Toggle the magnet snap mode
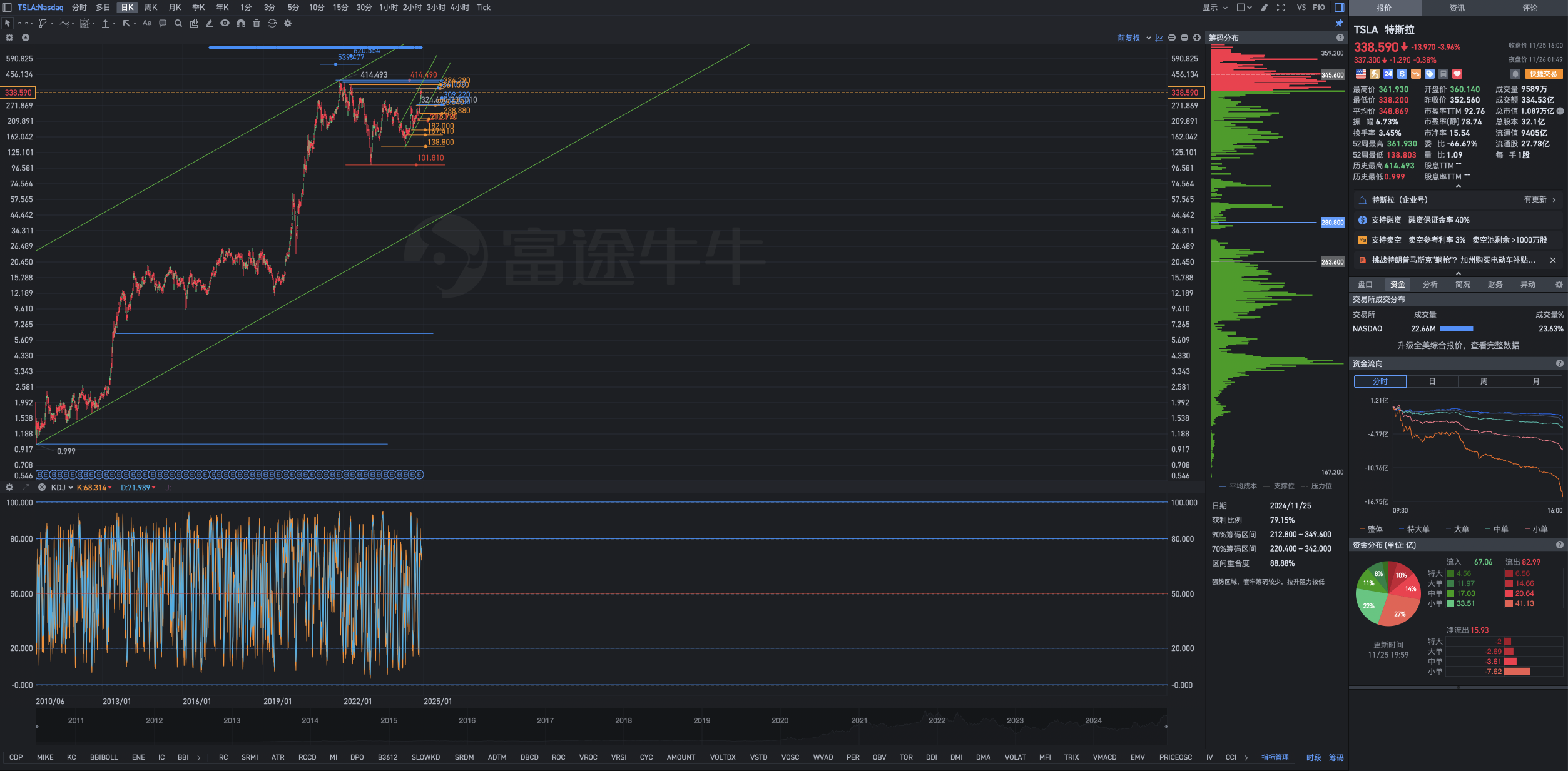 (x=241, y=23)
